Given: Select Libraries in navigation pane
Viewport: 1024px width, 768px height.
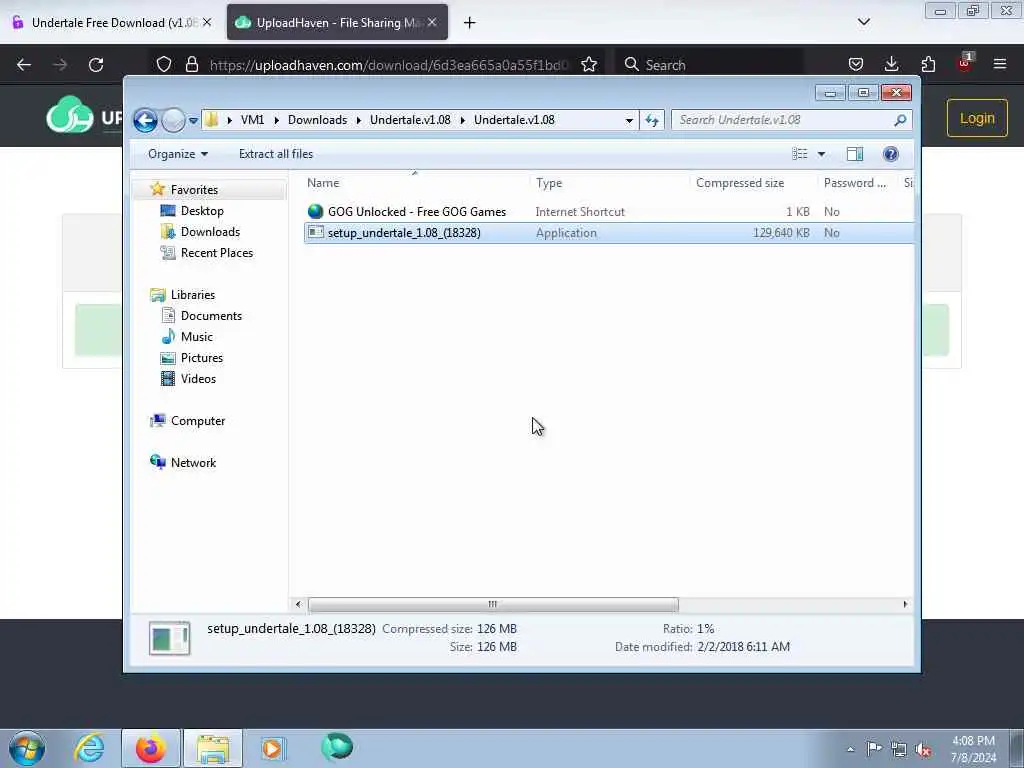Looking at the screenshot, I should tap(193, 295).
